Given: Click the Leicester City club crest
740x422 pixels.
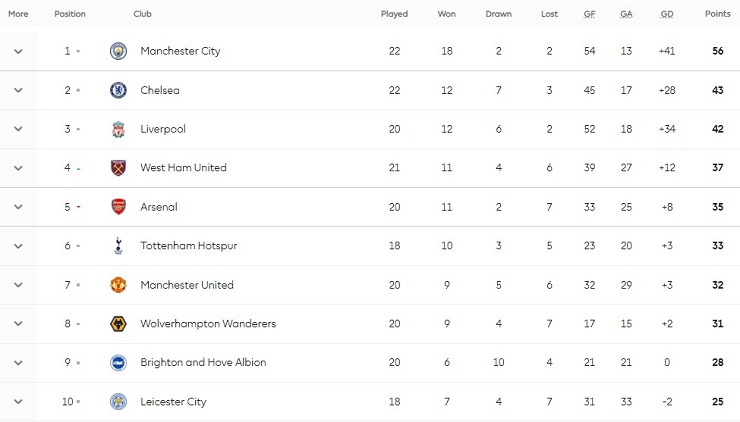Looking at the screenshot, I should coord(119,402).
